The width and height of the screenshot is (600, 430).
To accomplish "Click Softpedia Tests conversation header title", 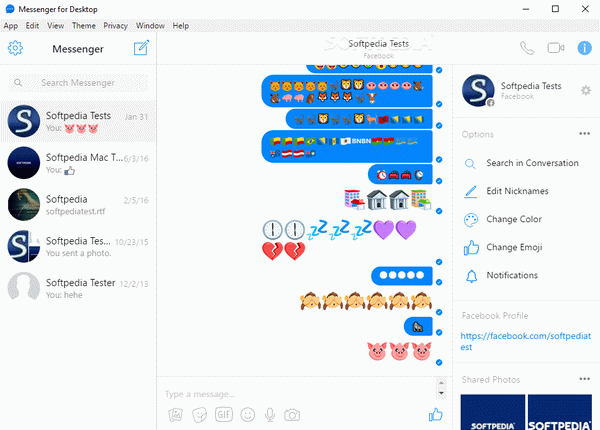I will tap(378, 44).
